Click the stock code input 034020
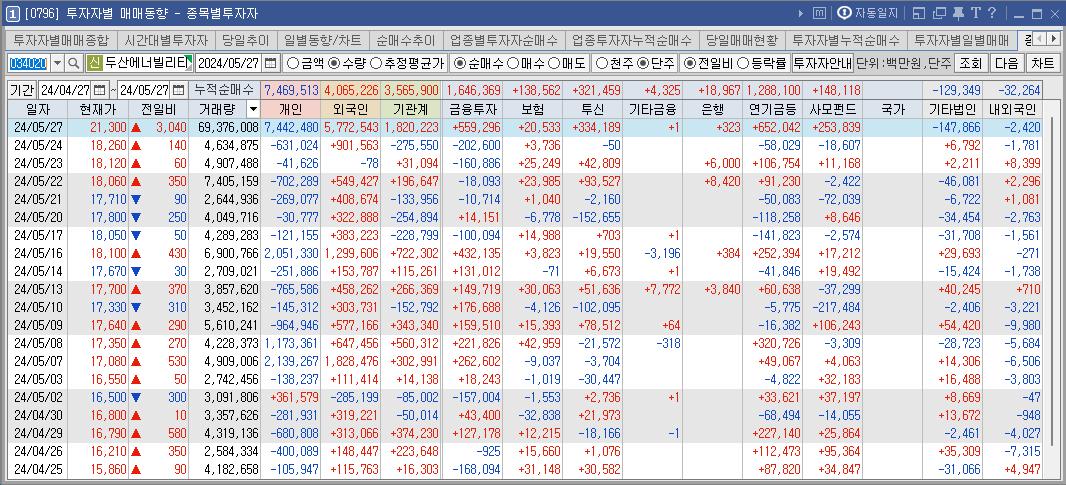 pyautogui.click(x=29, y=63)
